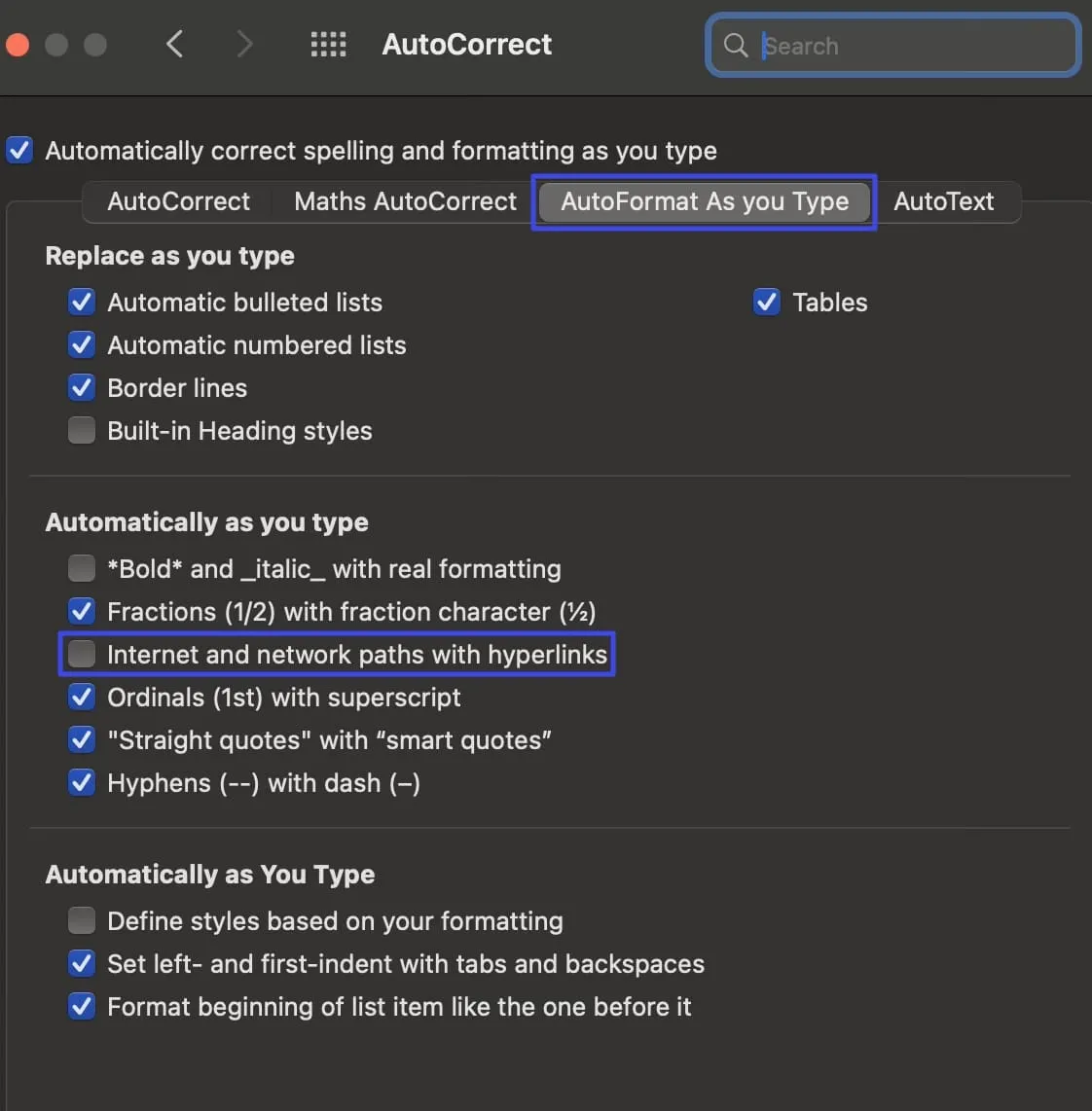Viewport: 1092px width, 1111px height.
Task: Enable Bold and italic with real formatting
Action: (82, 568)
